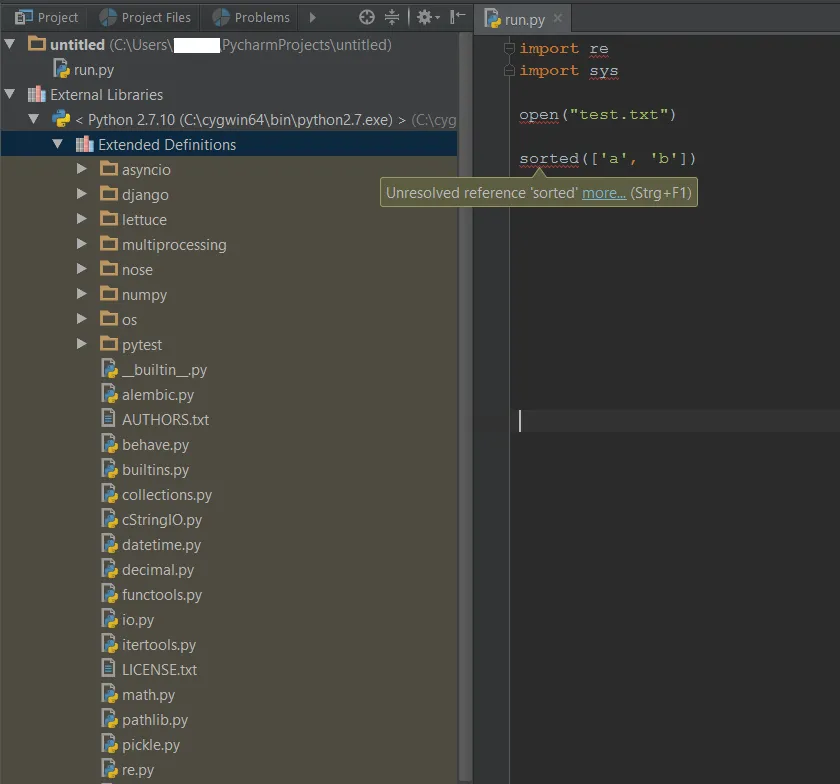This screenshot has height=784, width=840.
Task: Expand the django folder
Action: [82, 195]
